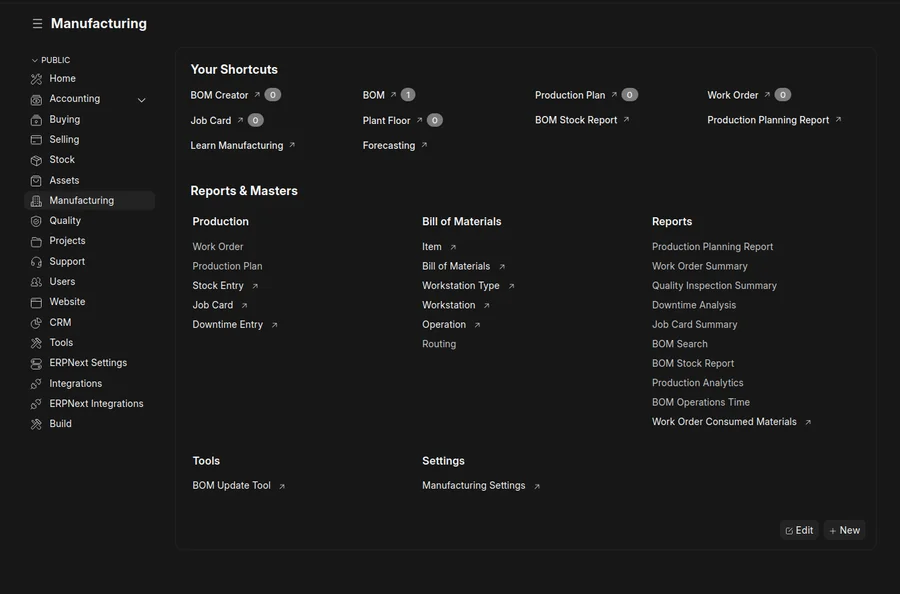
Task: Open Job Card Summary report
Action: 695,324
